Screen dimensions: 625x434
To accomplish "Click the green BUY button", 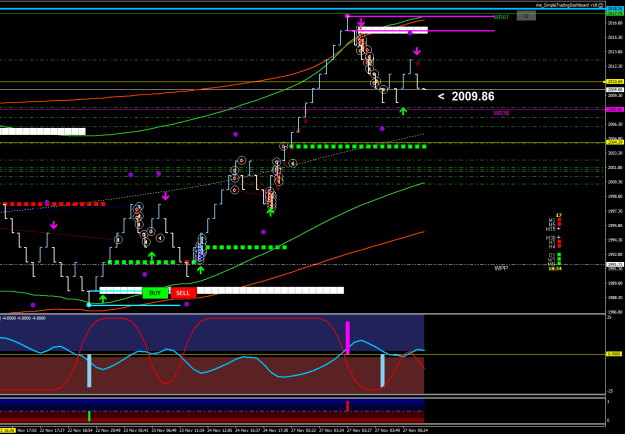I will tap(155, 293).
